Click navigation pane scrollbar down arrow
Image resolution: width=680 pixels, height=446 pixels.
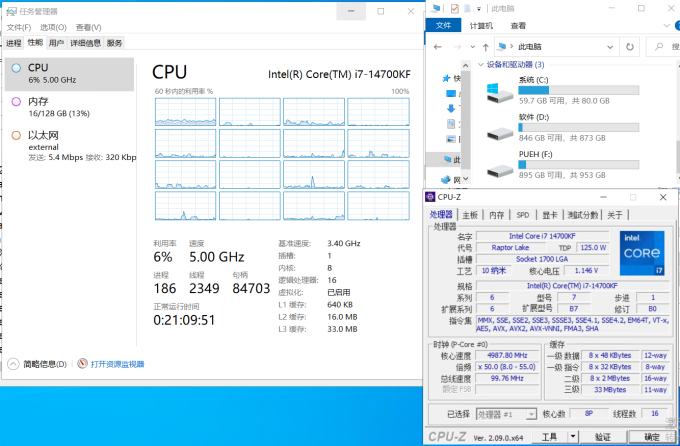(x=465, y=179)
